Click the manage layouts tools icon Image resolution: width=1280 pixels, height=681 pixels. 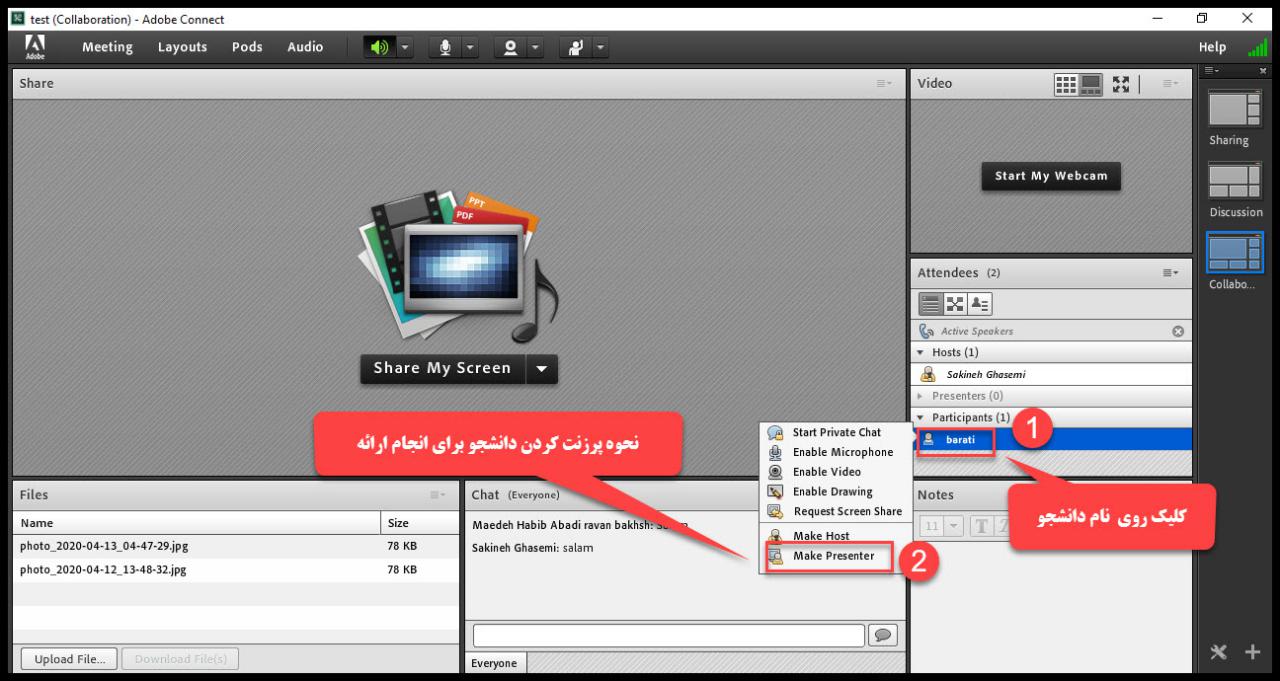pyautogui.click(x=1217, y=653)
